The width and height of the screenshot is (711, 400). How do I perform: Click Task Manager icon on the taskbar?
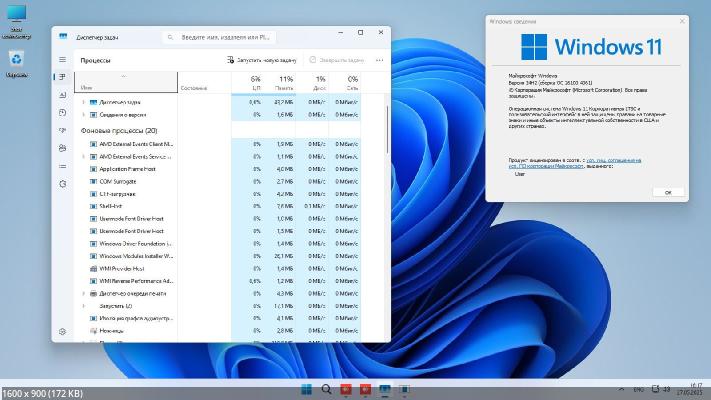tap(385, 389)
